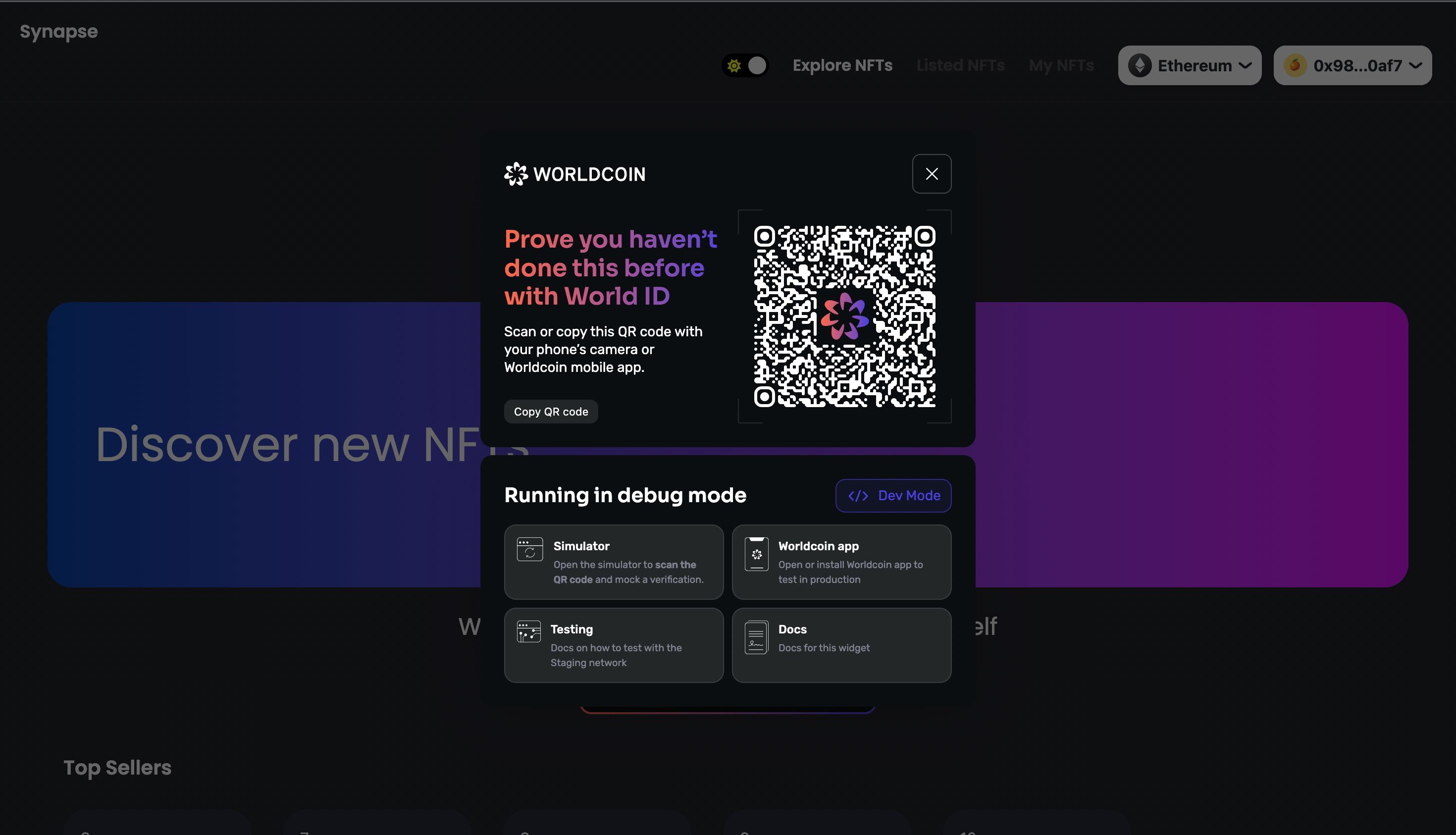Copy the QR code to clipboard
1456x835 pixels.
click(x=551, y=411)
